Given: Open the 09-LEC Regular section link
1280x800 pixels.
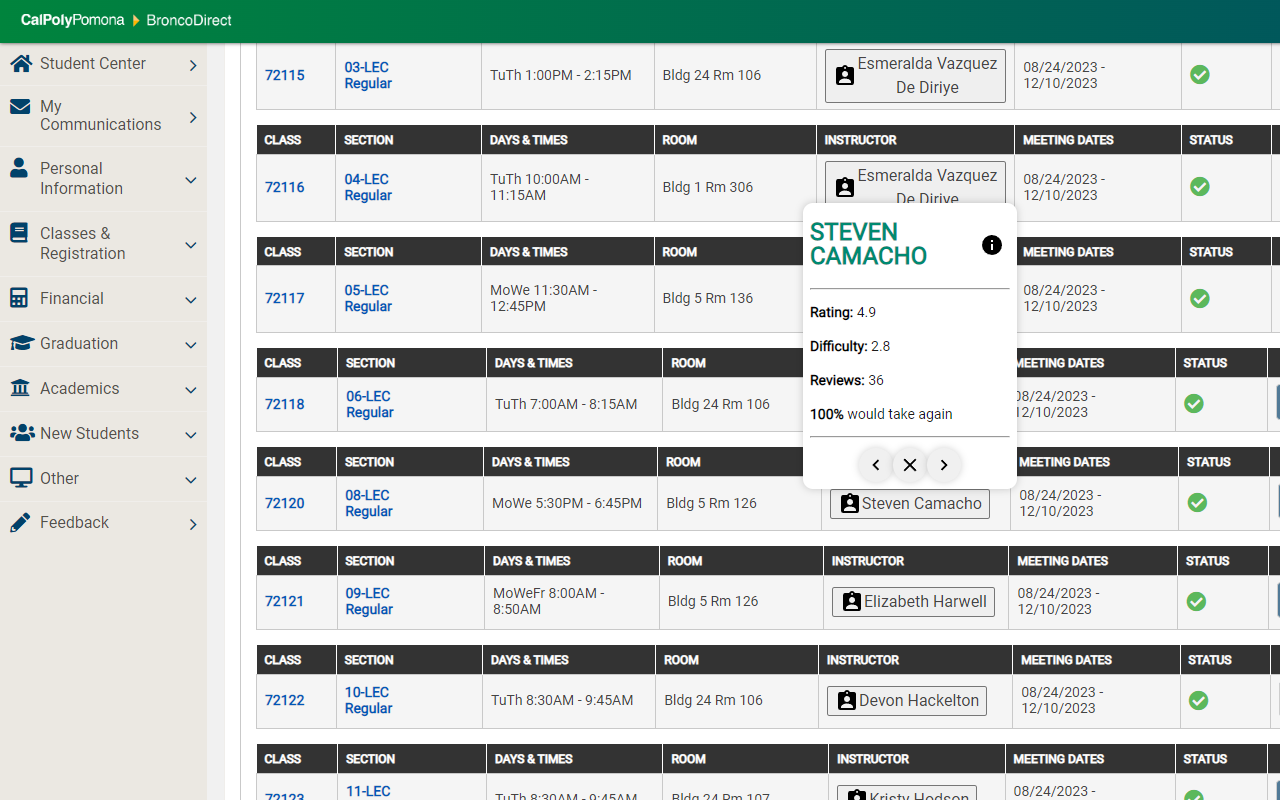Looking at the screenshot, I should pos(369,601).
